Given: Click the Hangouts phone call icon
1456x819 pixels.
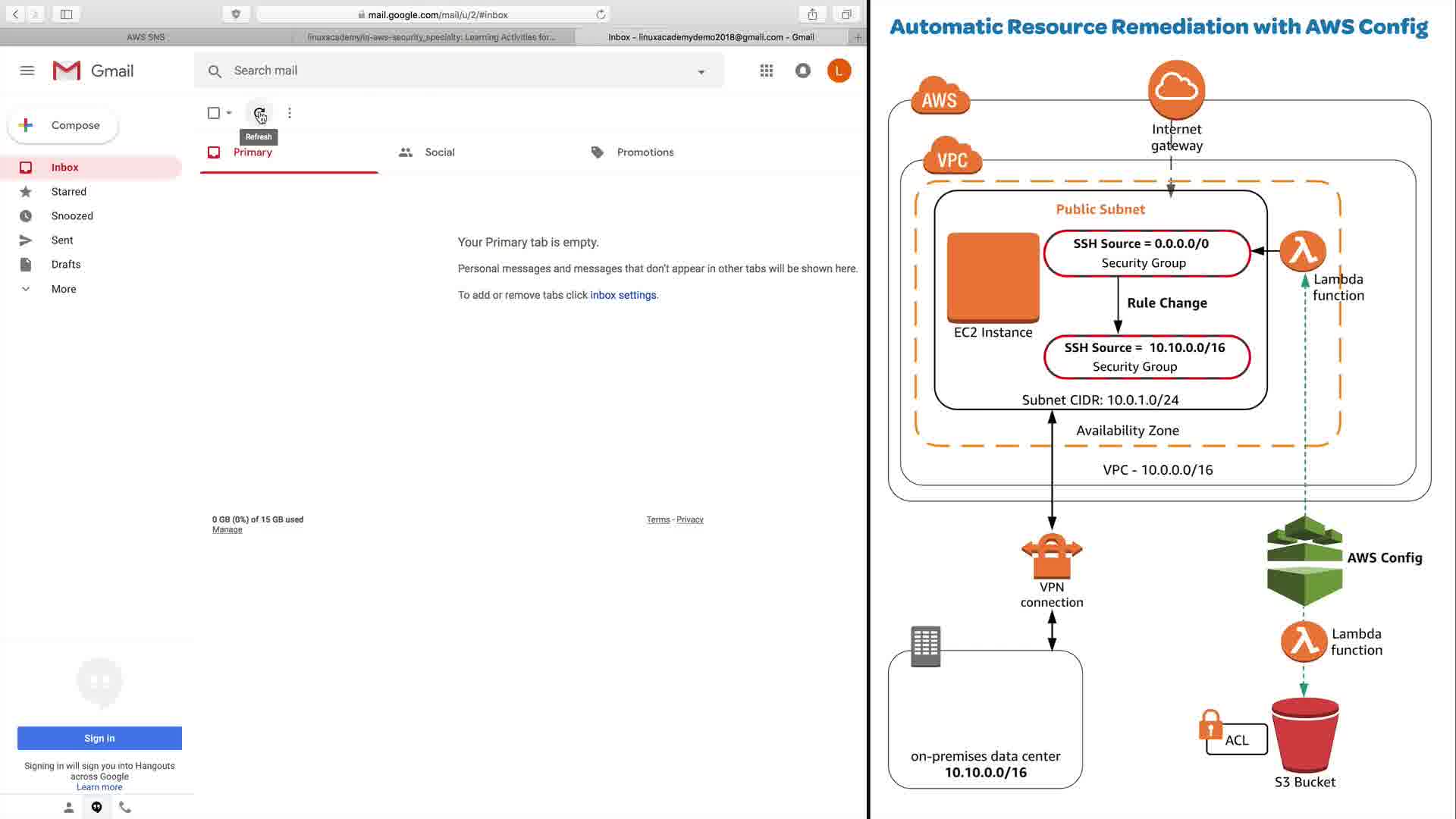Looking at the screenshot, I should tap(125, 808).
